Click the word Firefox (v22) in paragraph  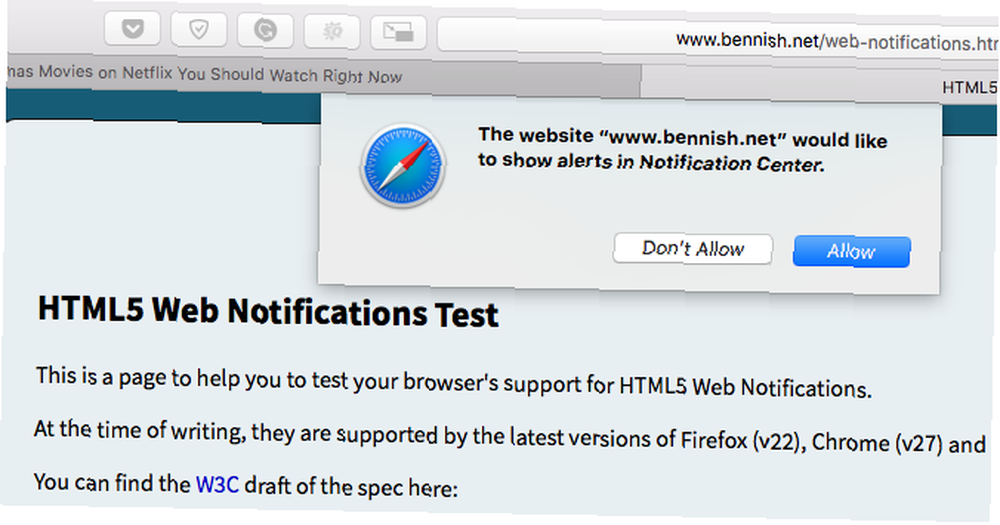click(x=740, y=441)
